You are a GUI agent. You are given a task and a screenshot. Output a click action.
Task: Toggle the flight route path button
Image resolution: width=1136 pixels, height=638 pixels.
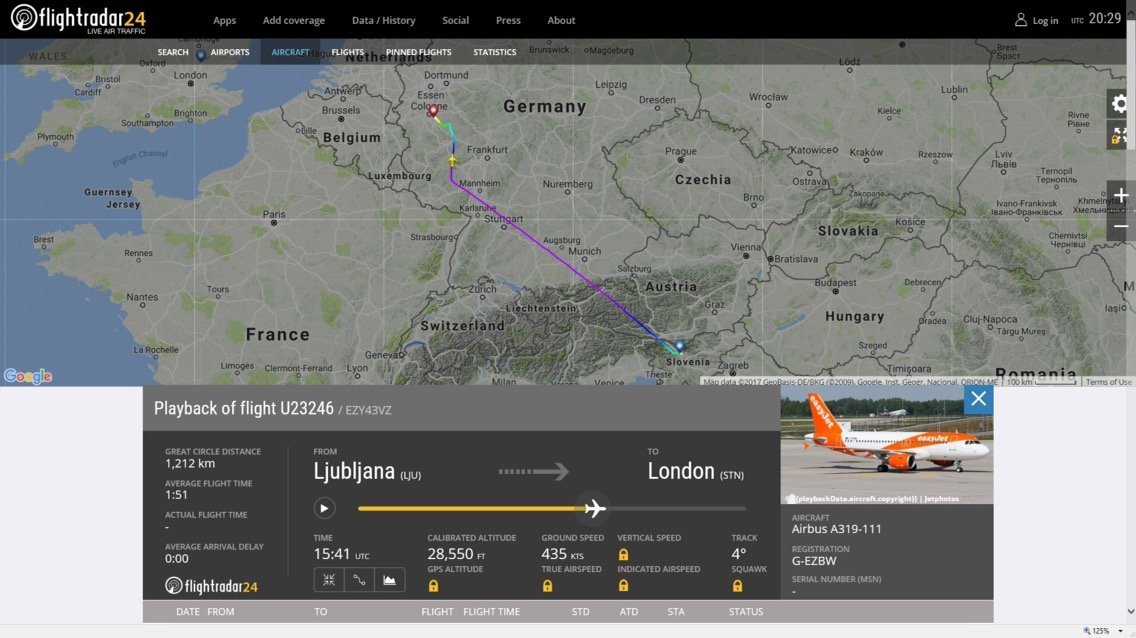click(359, 579)
